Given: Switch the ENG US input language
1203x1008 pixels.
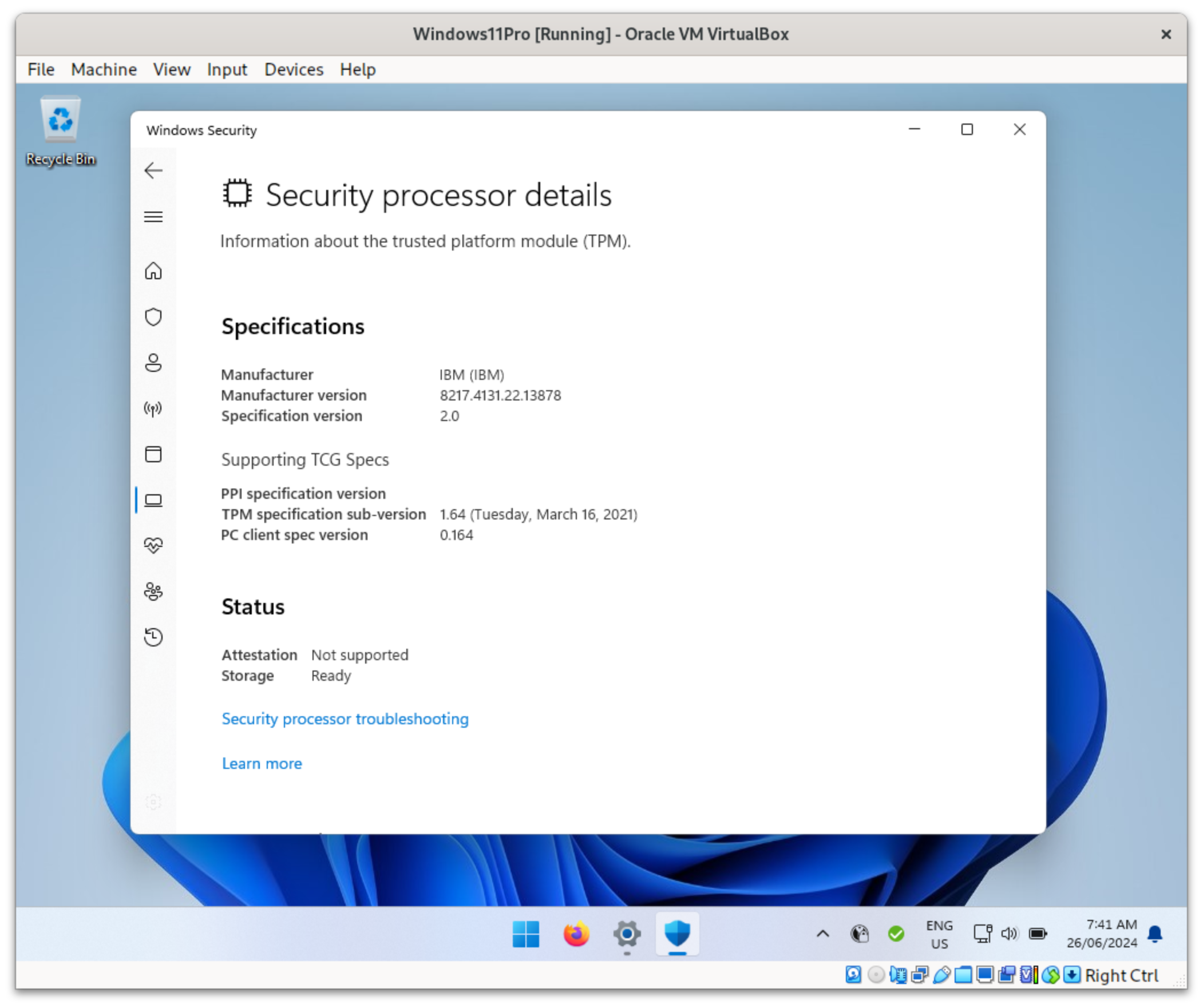Looking at the screenshot, I should pos(940,935).
